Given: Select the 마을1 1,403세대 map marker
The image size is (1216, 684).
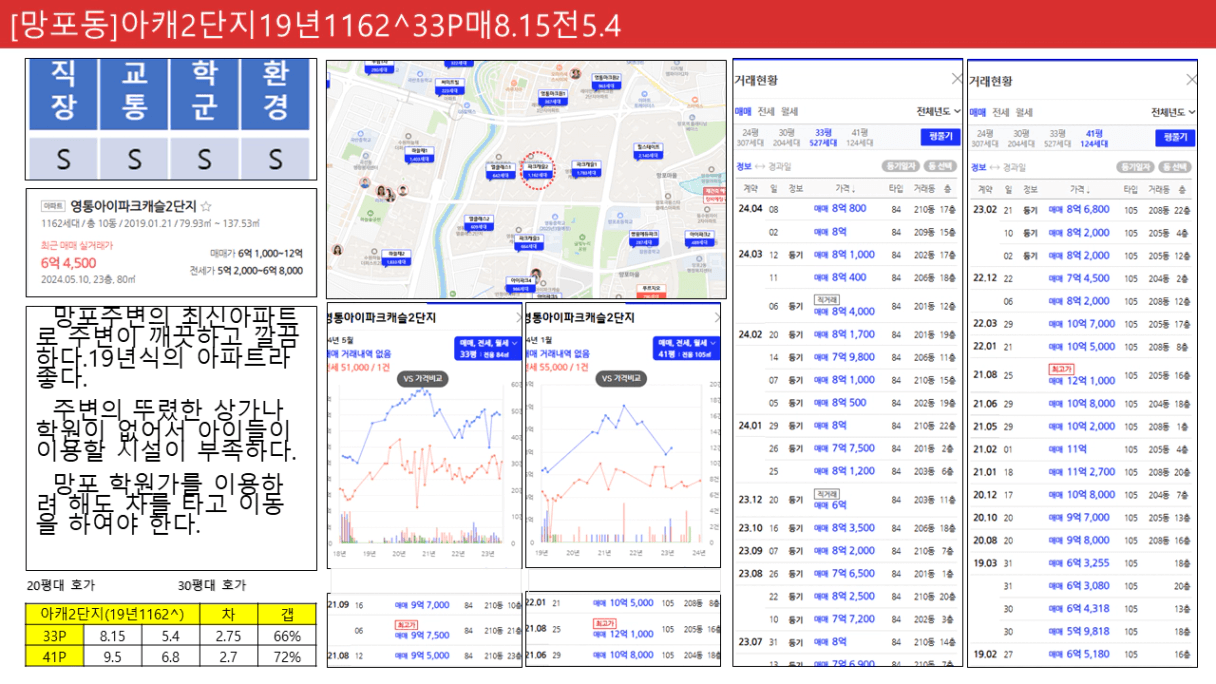Looking at the screenshot, I should pos(418,155).
